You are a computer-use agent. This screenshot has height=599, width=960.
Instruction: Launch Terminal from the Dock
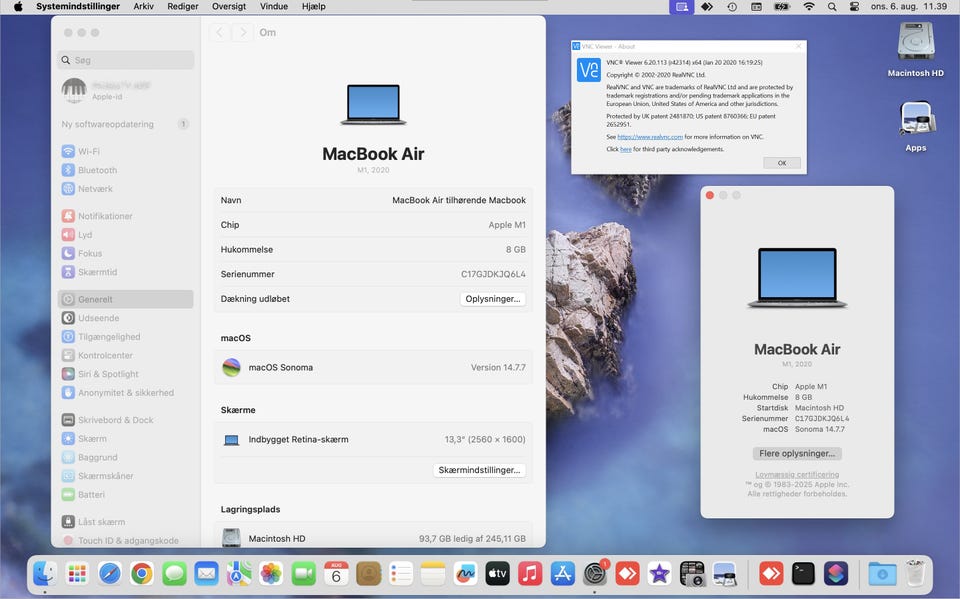(803, 573)
